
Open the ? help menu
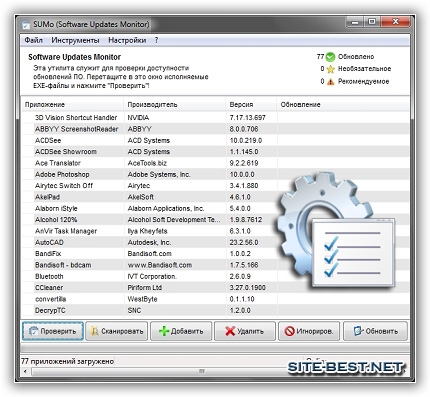(x=156, y=40)
